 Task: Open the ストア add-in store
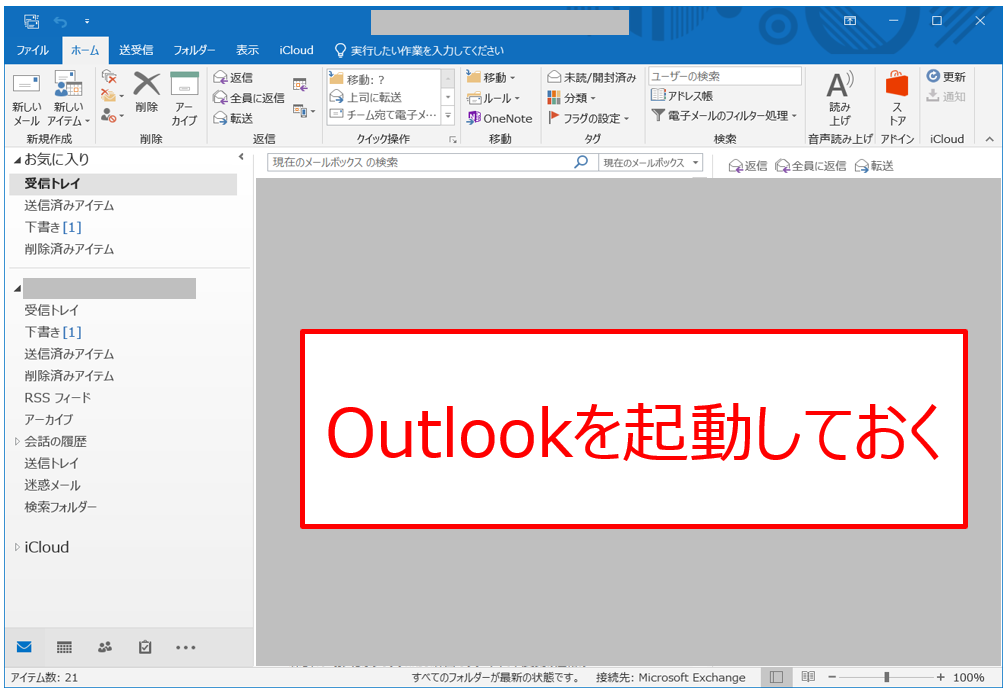click(897, 98)
